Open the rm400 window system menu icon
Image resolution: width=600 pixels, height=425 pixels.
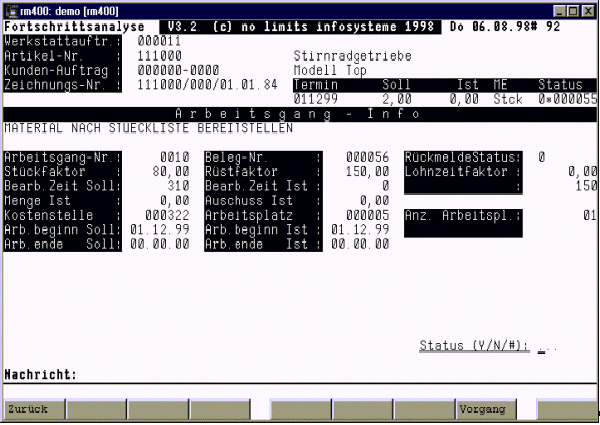[x=9, y=8]
